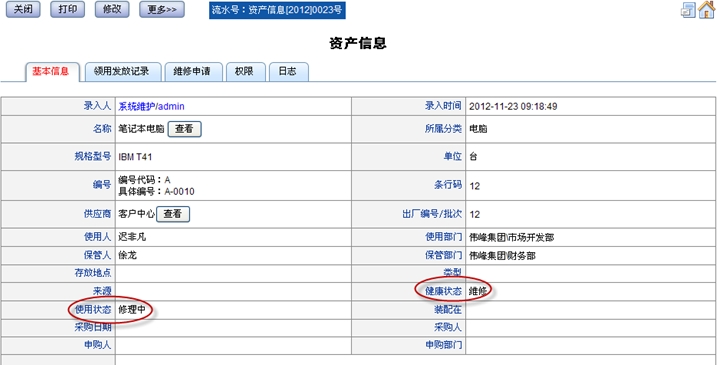
Task: Click the 条行码 value 12
Action: point(474,186)
